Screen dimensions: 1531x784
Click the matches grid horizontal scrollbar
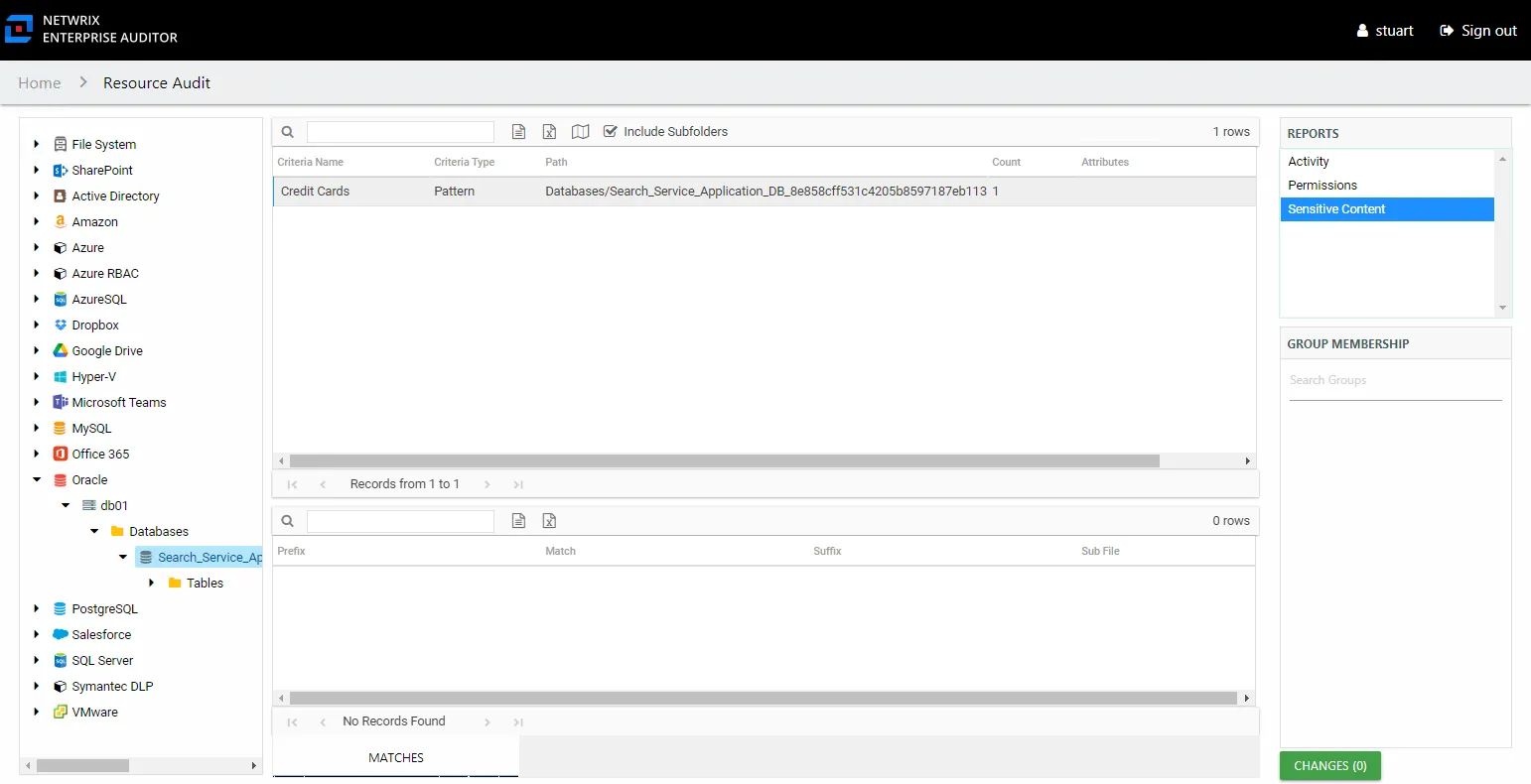click(764, 698)
